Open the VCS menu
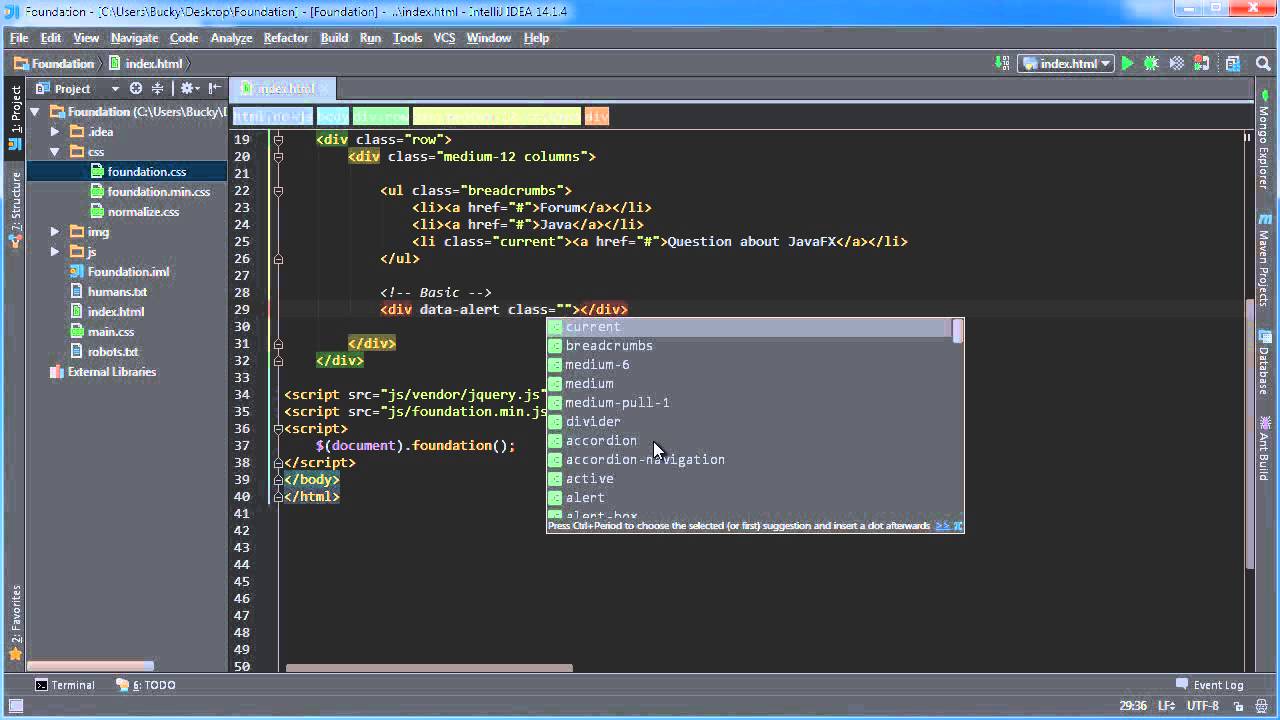Screen dimensions: 1280x720 (444, 38)
